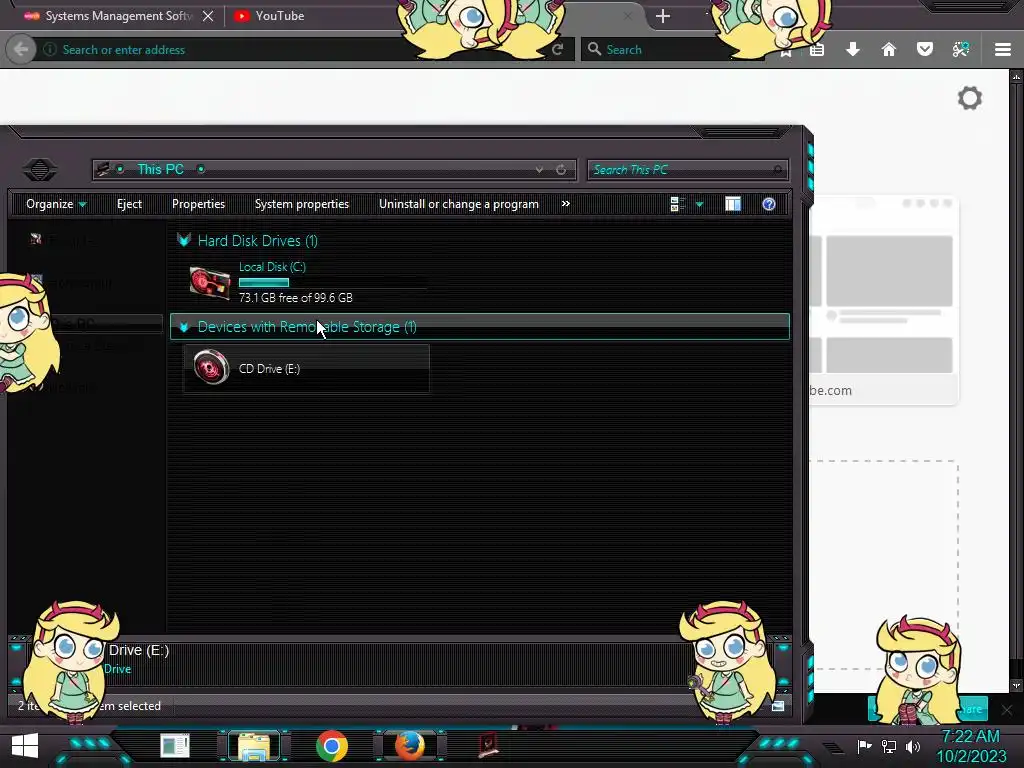Close the Firefox bottom notification bar

click(1007, 709)
